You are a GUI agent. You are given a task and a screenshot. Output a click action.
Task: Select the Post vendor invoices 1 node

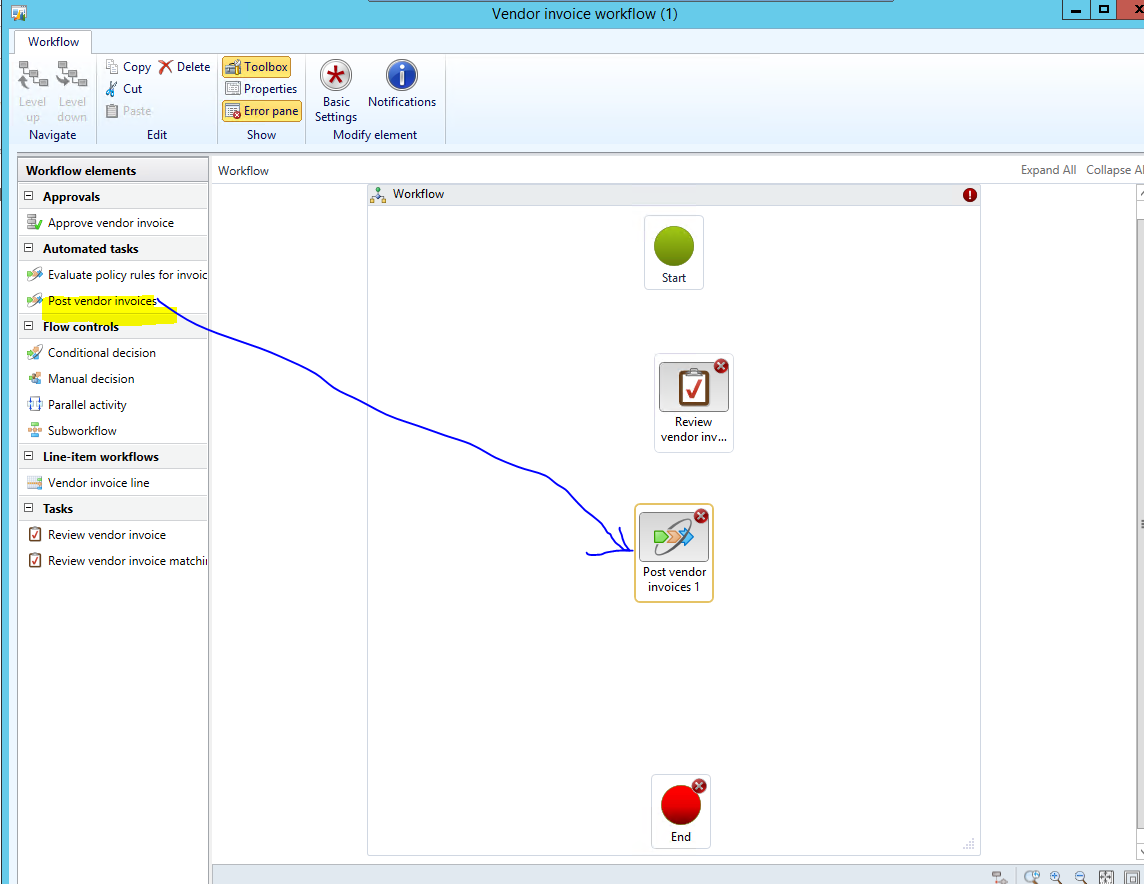tap(674, 552)
